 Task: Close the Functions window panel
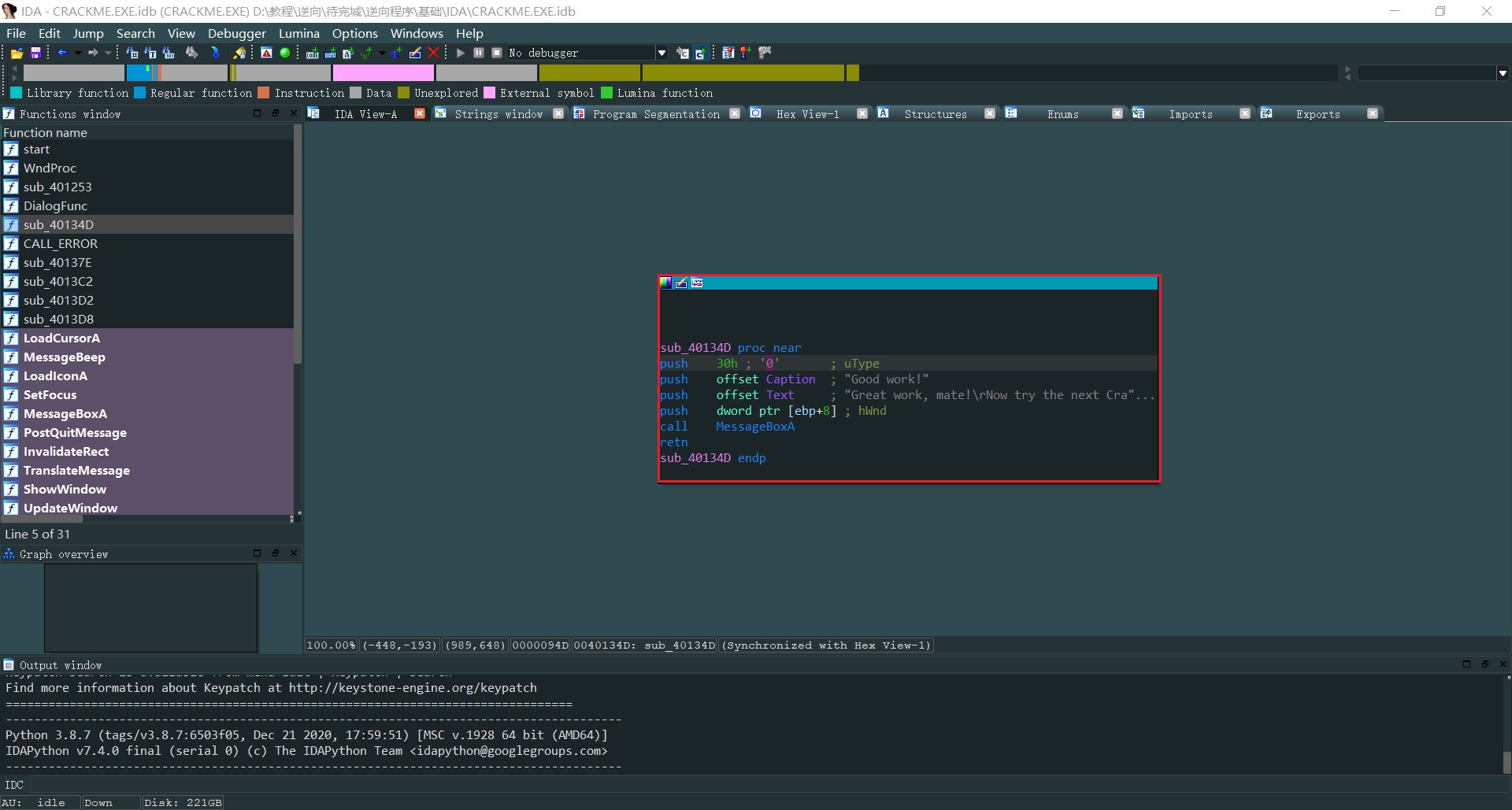click(294, 113)
